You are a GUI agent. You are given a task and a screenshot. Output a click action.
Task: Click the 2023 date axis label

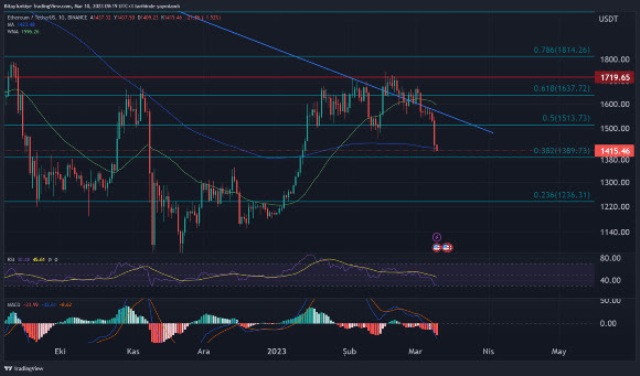click(x=276, y=351)
